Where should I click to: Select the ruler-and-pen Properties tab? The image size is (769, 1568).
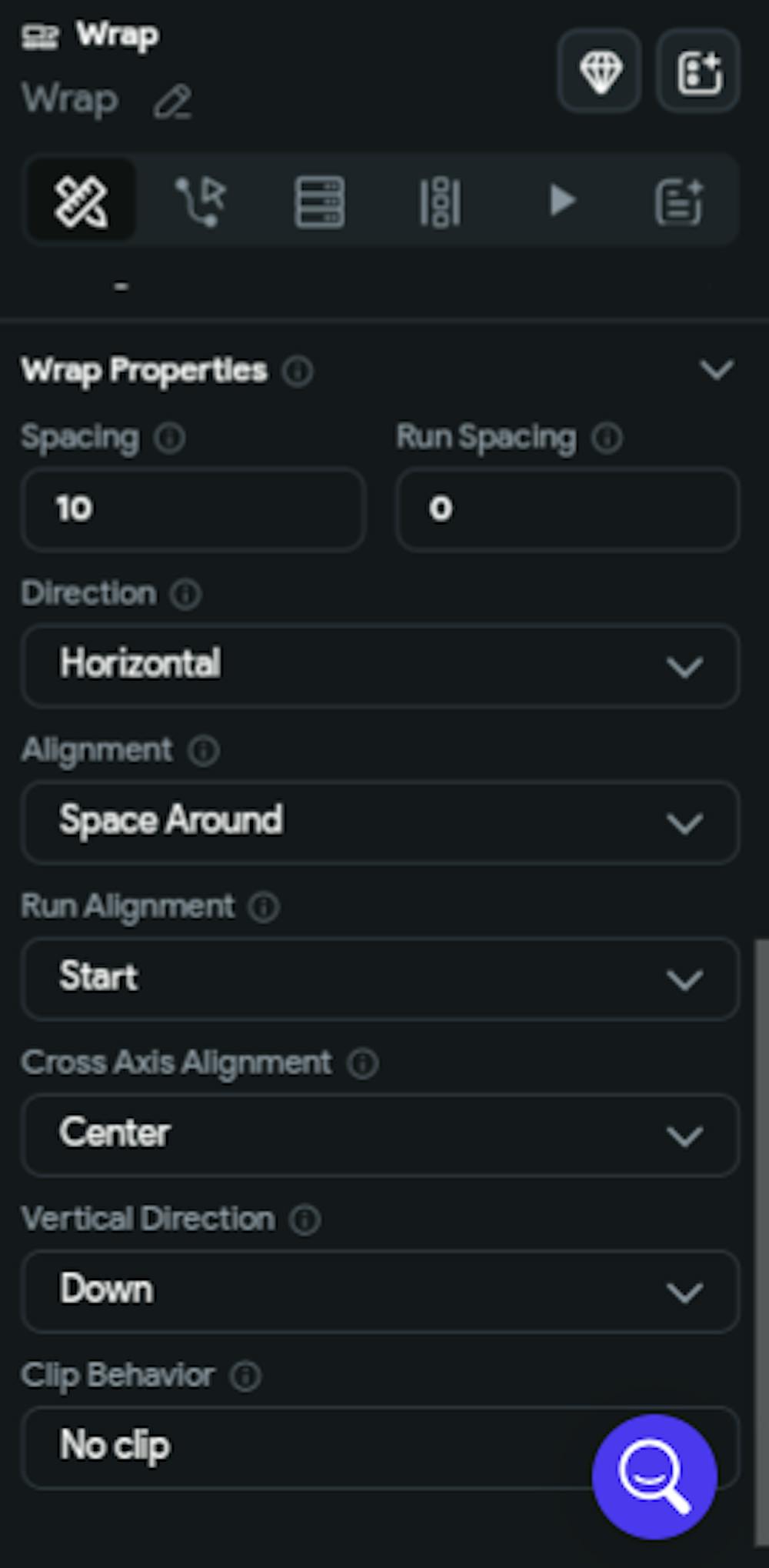(x=82, y=199)
